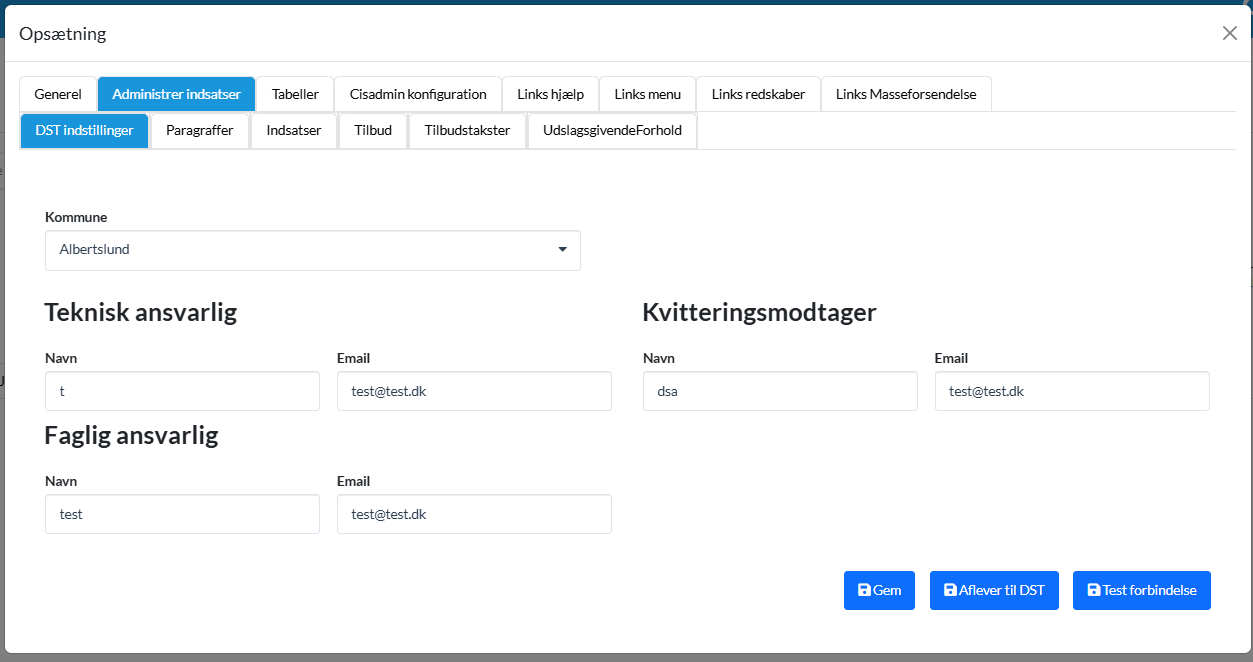Image resolution: width=1253 pixels, height=662 pixels.
Task: Select the Cisadmin konfiguration tab
Action: point(418,94)
